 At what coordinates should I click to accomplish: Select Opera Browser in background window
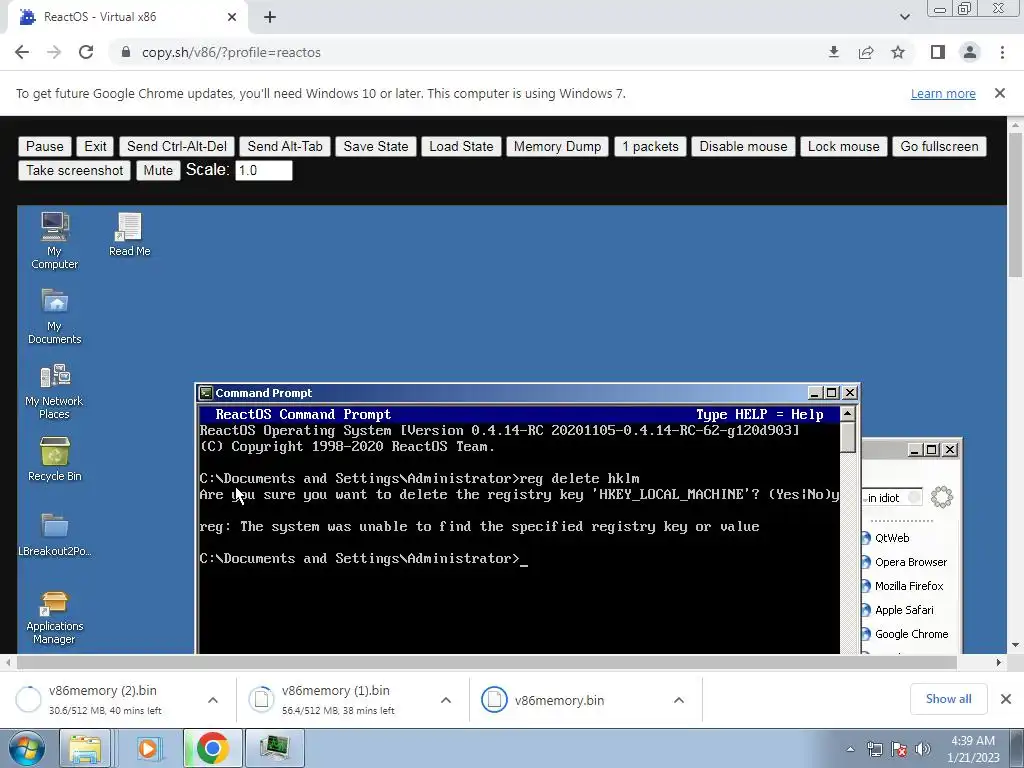[910, 562]
